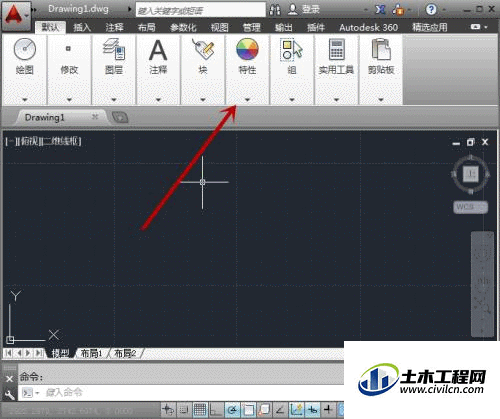Toggle Object Snap Tracking in status bar
This screenshot has height=419, width=500.
[280, 409]
